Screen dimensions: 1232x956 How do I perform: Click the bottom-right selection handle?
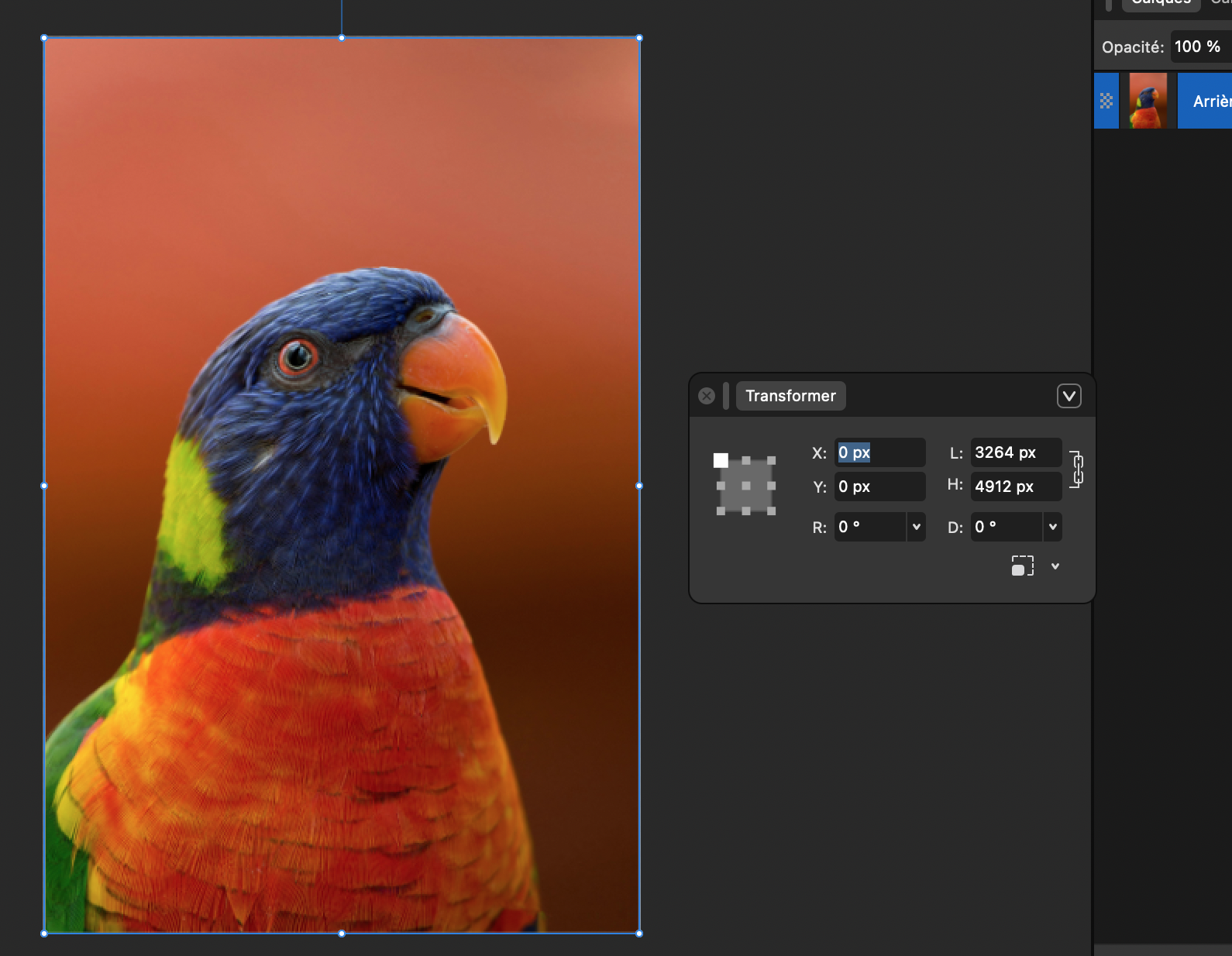[639, 934]
